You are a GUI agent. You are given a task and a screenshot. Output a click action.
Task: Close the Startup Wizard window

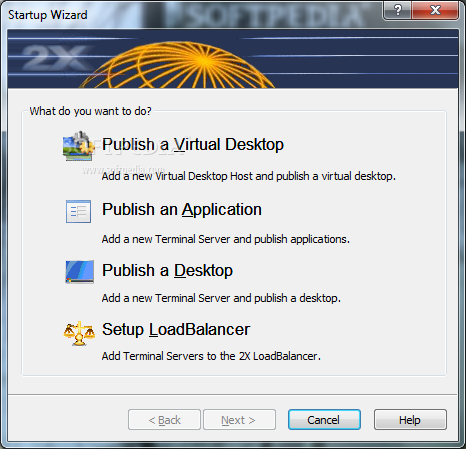point(435,11)
